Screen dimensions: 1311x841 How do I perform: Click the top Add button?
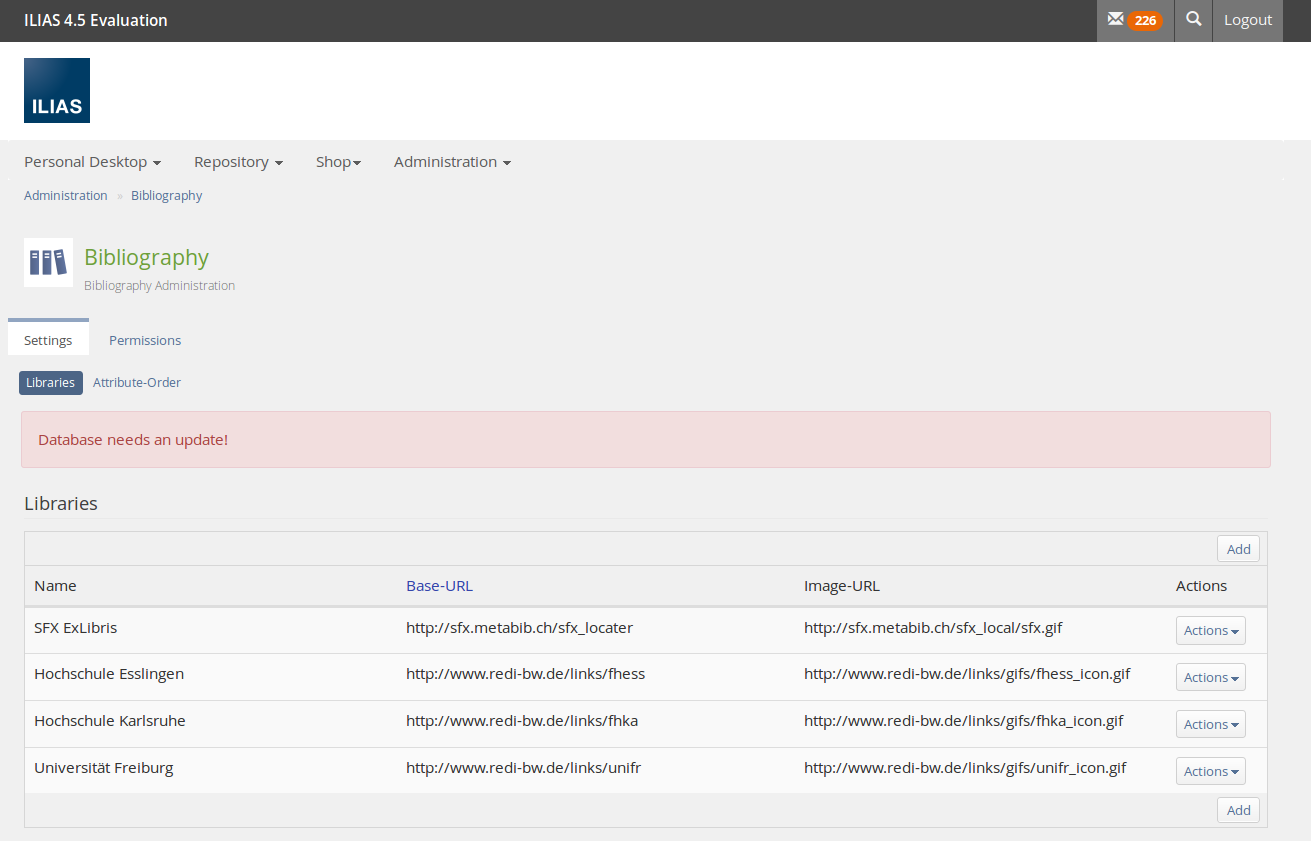tap(1238, 549)
